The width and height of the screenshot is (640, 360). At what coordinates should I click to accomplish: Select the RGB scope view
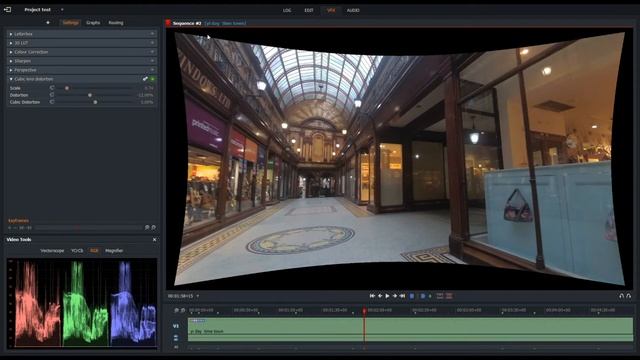pyautogui.click(x=94, y=251)
